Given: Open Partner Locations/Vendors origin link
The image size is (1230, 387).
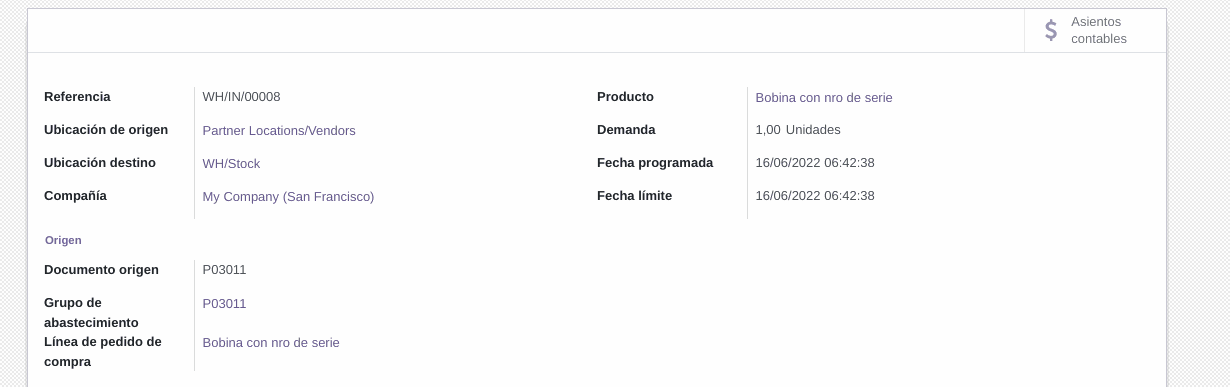Looking at the screenshot, I should [279, 130].
